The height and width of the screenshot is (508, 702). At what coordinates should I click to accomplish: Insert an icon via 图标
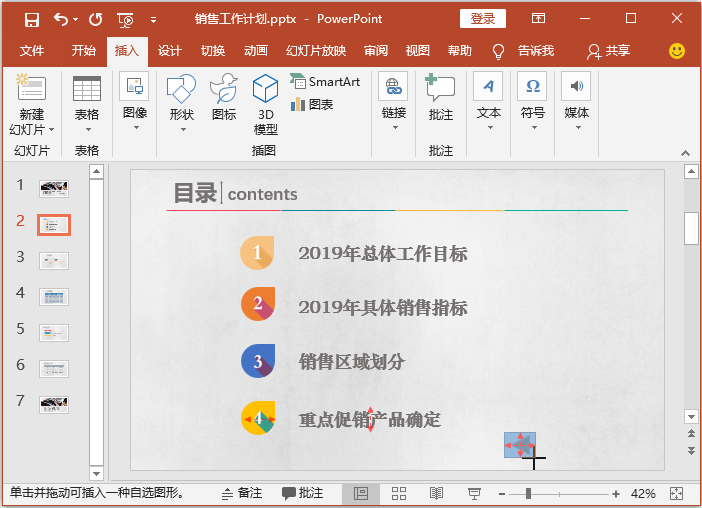(224, 98)
